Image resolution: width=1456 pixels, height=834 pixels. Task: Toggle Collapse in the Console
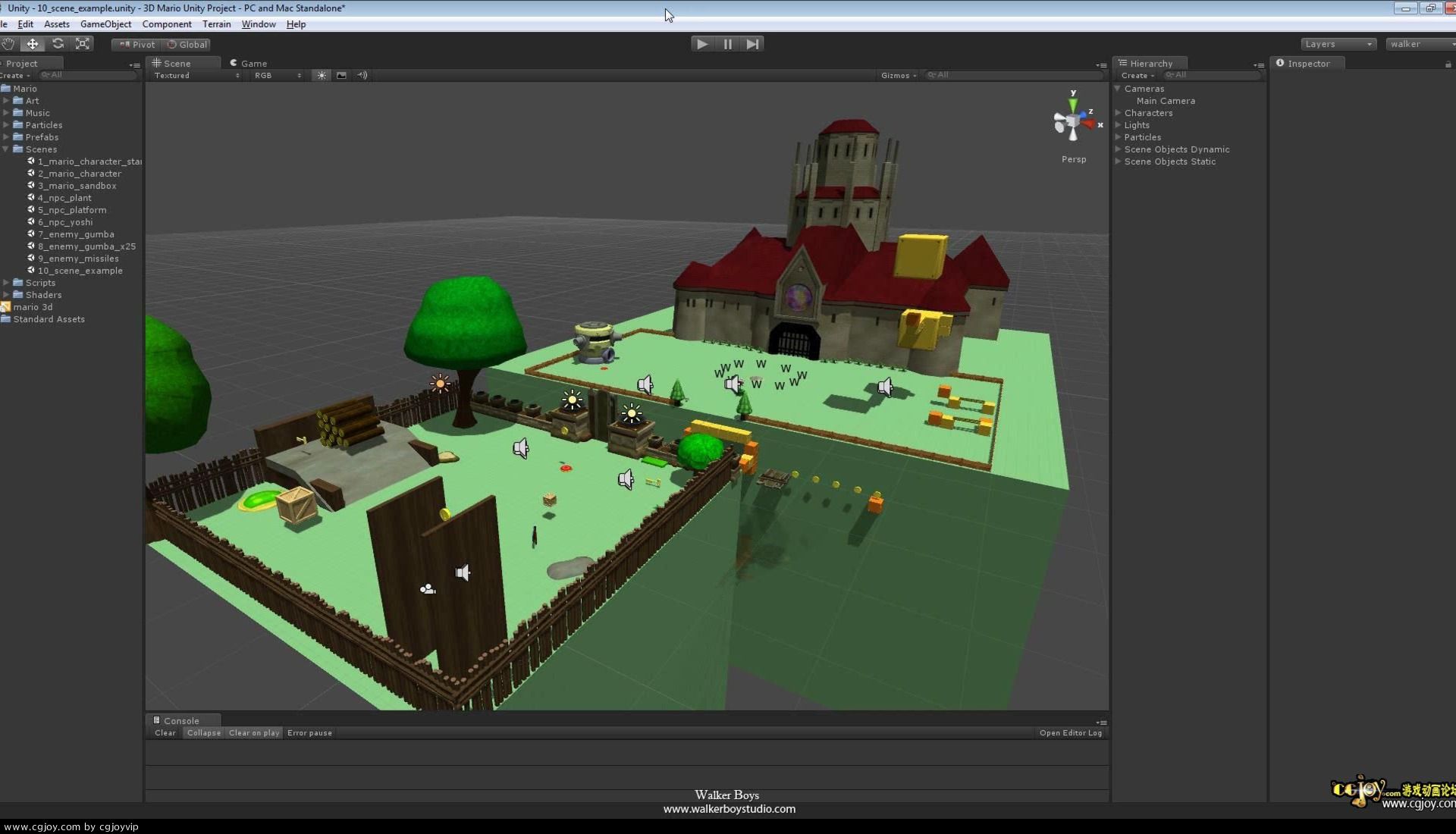[x=203, y=733]
